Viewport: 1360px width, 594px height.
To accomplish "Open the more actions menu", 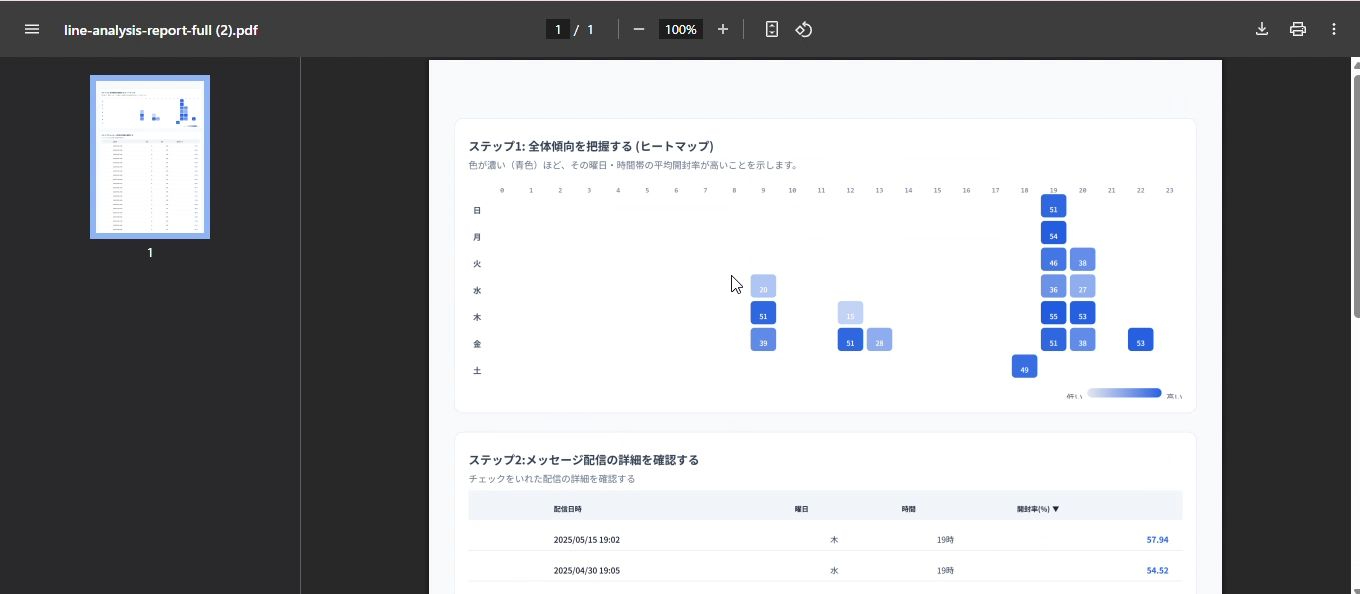I will 1334,29.
